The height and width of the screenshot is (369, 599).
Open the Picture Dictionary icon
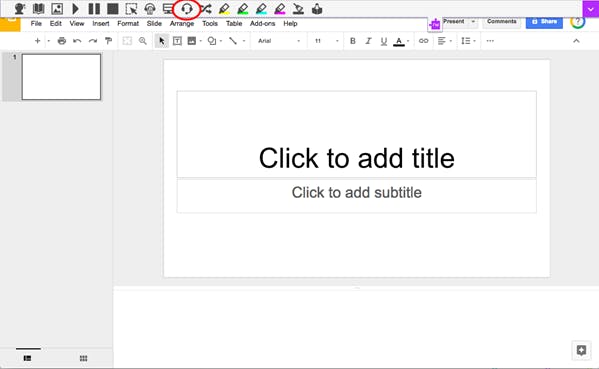coord(57,8)
